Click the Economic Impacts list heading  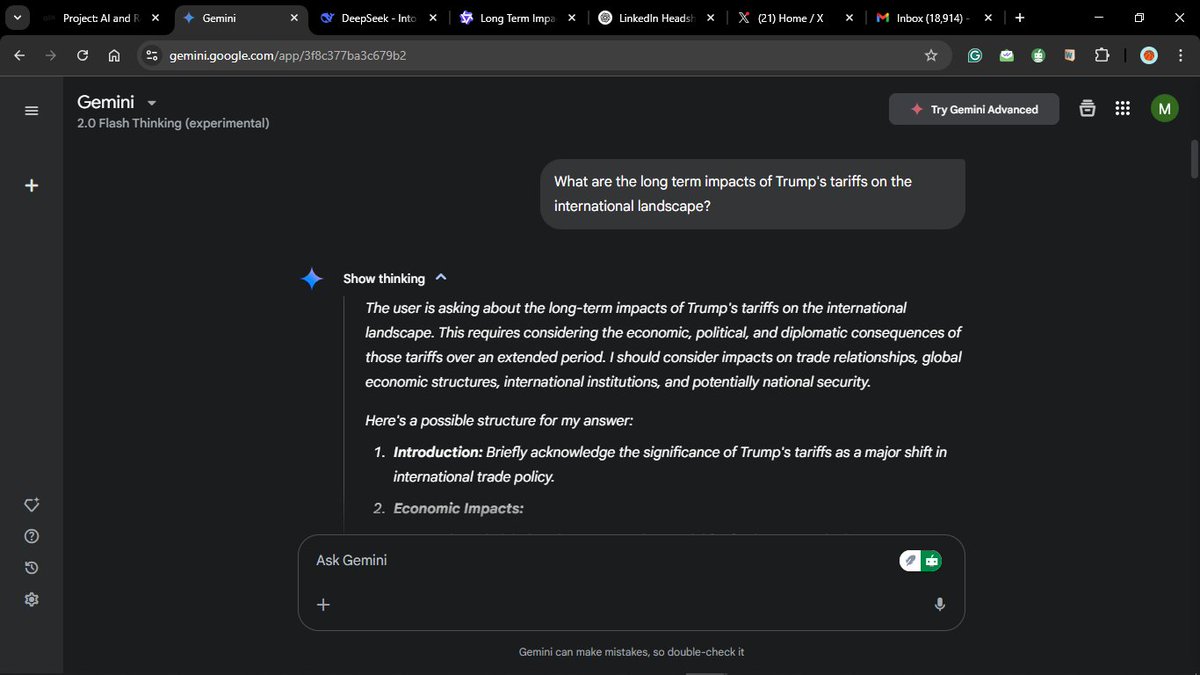(458, 508)
